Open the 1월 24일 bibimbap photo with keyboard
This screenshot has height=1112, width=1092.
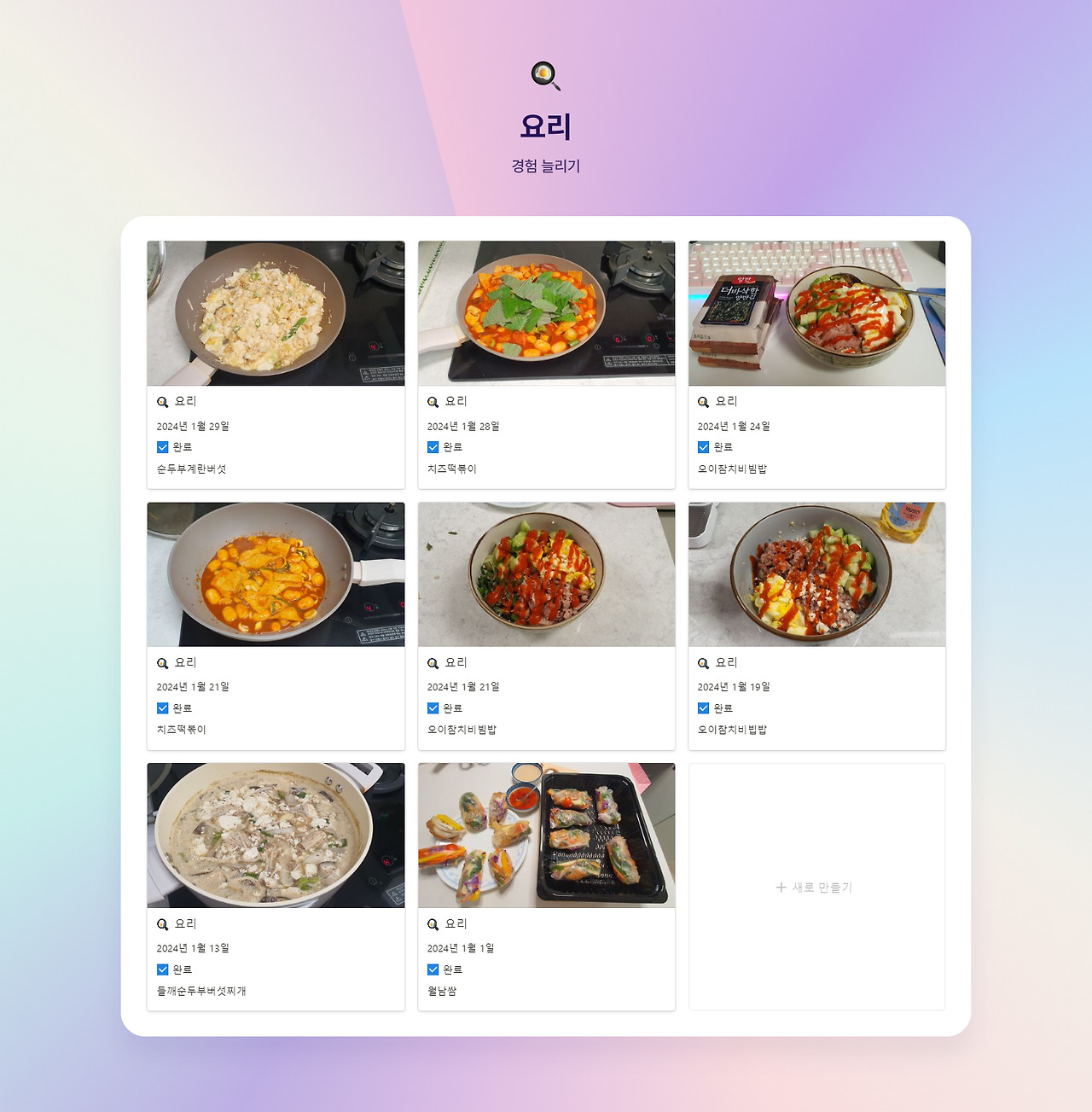(816, 313)
